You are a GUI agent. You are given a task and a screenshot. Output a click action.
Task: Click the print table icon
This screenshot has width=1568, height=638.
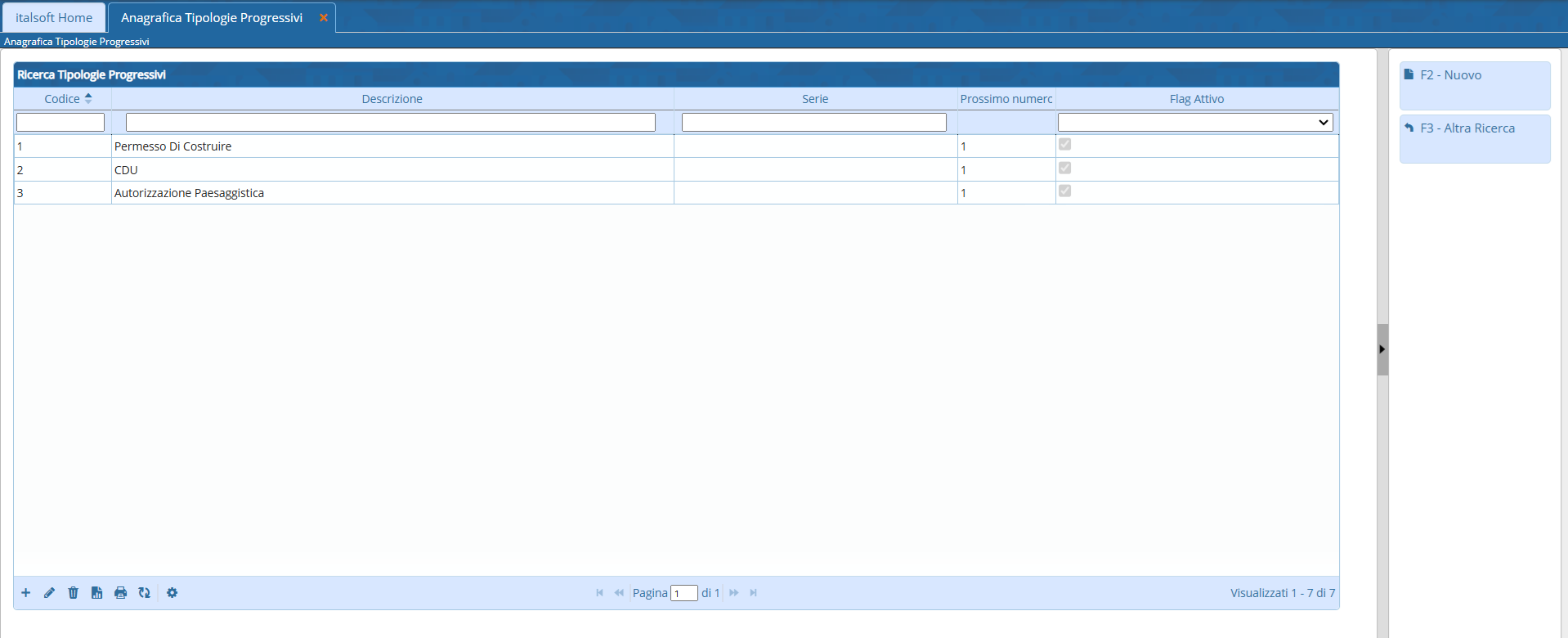click(x=121, y=593)
